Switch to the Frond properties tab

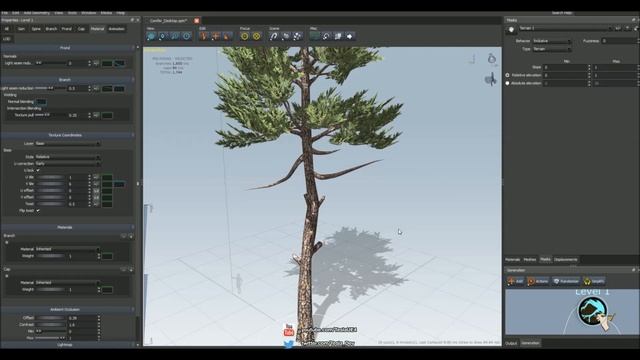(67, 29)
